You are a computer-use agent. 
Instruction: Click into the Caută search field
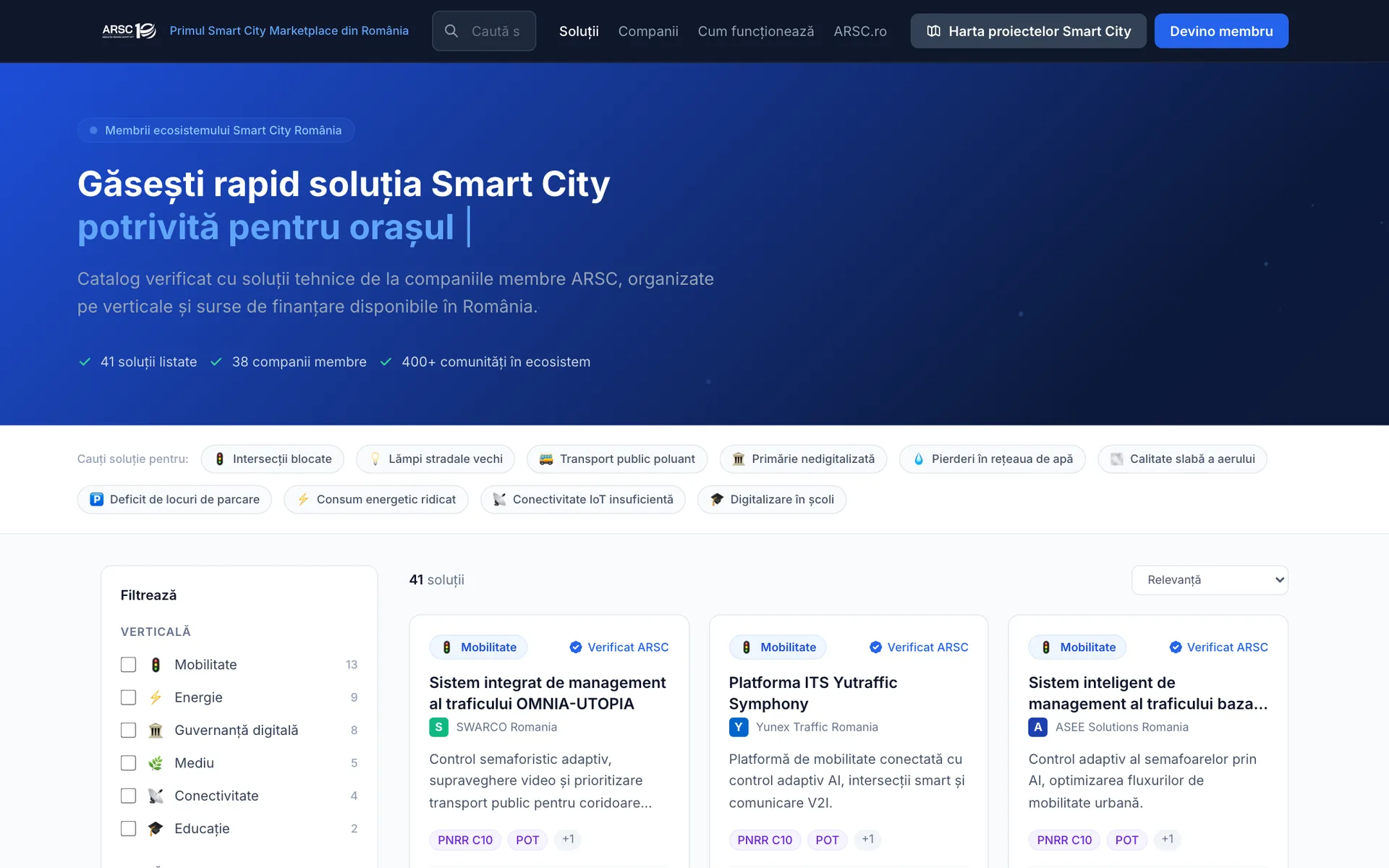484,31
